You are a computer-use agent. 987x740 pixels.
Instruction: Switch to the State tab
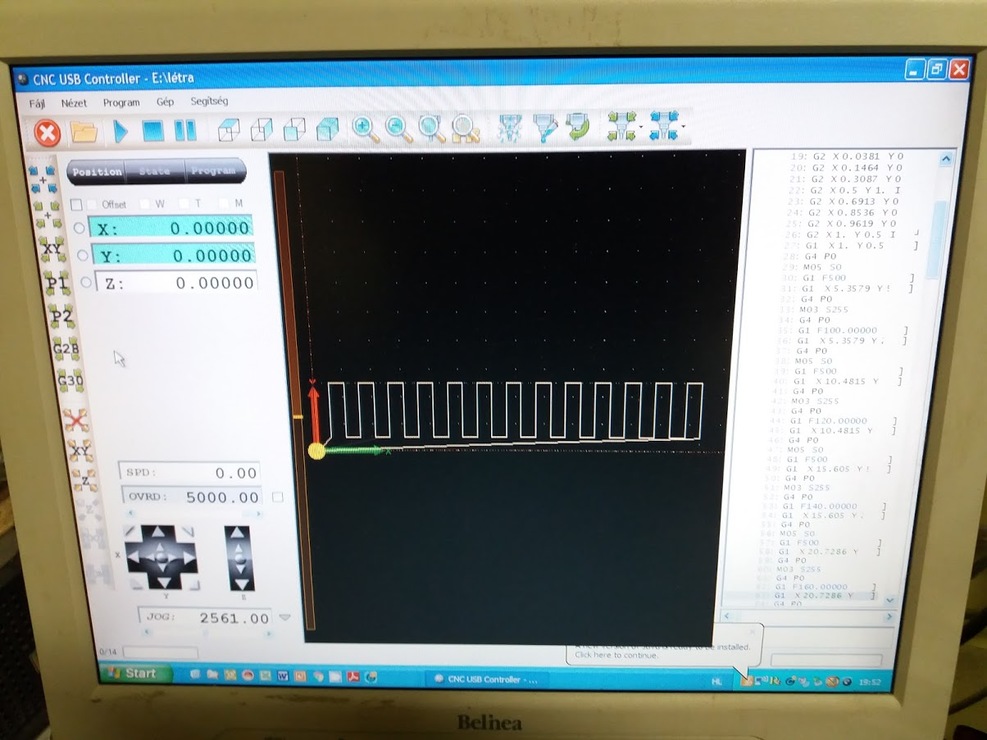[x=154, y=171]
